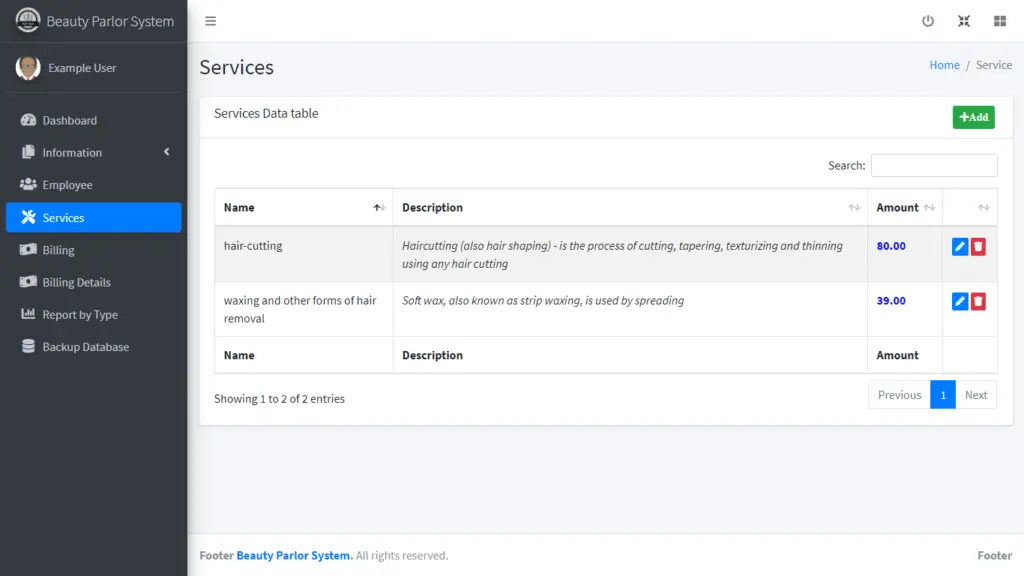Select page 1 in the pagination control
This screenshot has width=1024, height=576.
coord(943,394)
